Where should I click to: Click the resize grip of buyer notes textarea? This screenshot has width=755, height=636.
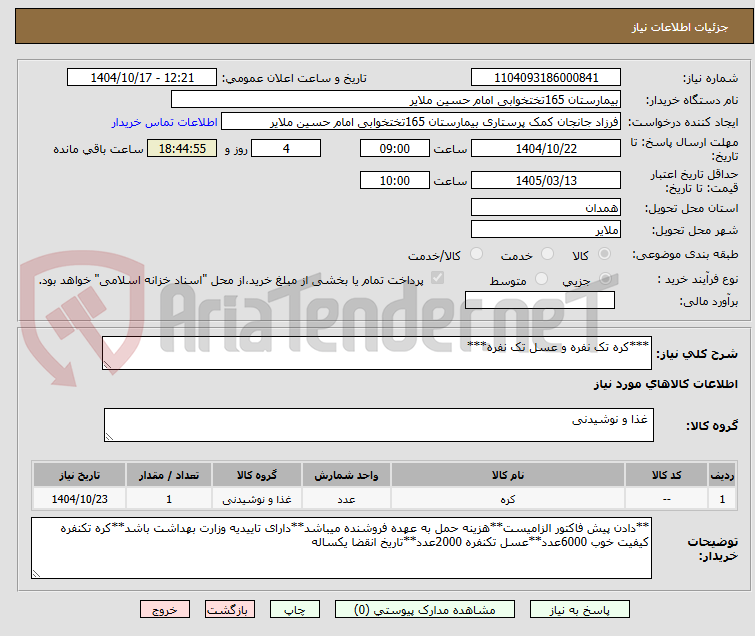pos(36,573)
